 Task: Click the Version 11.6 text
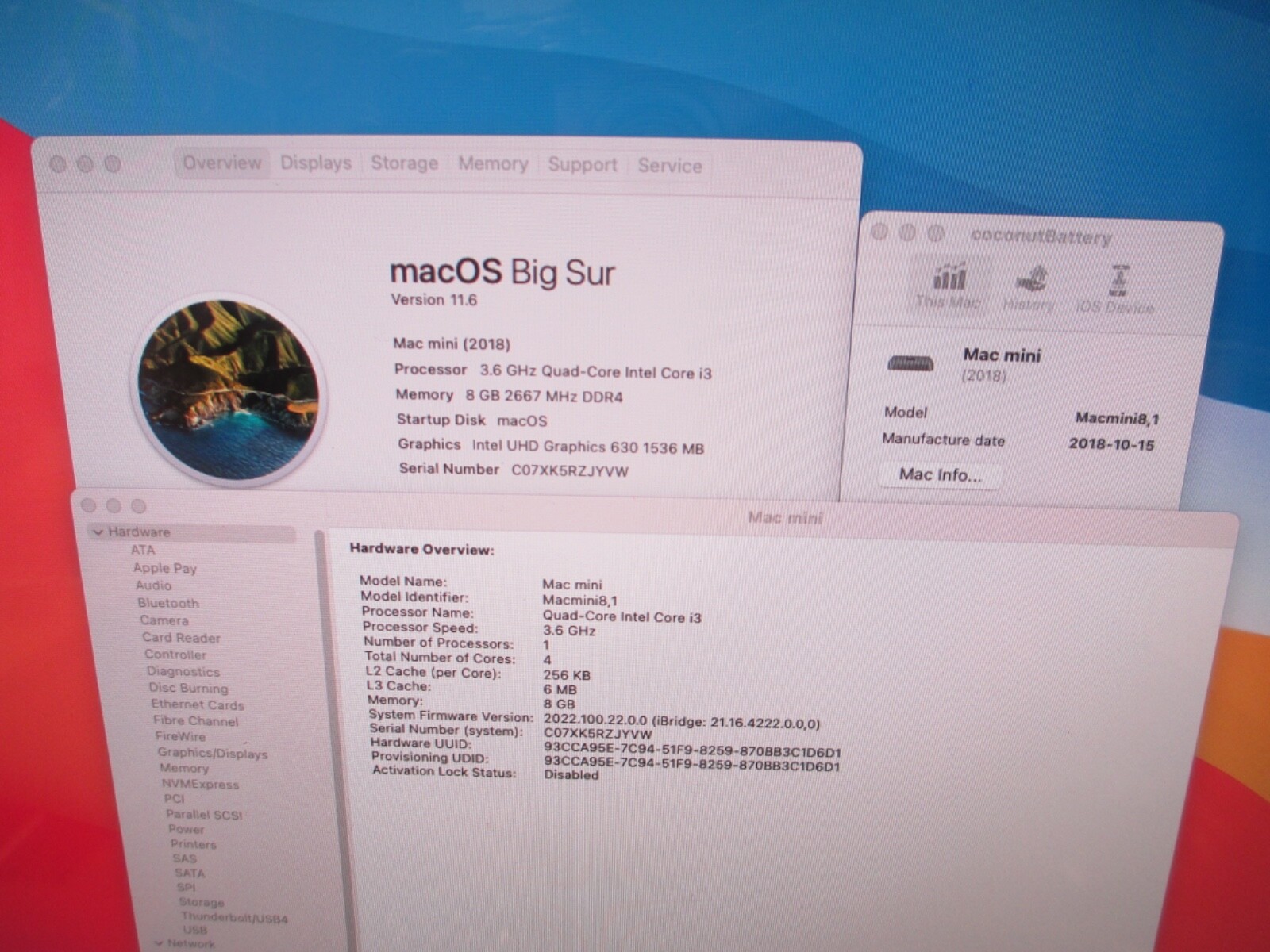[433, 300]
